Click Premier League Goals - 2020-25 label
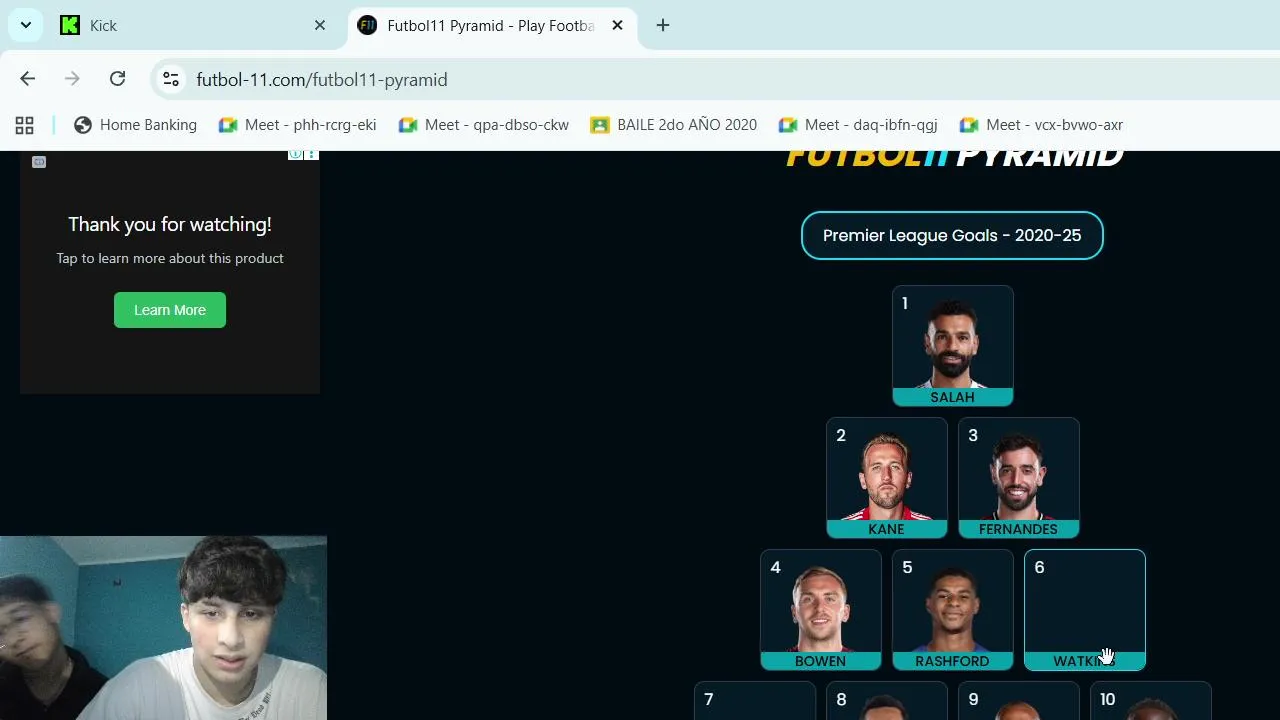This screenshot has height=720, width=1280. click(952, 235)
